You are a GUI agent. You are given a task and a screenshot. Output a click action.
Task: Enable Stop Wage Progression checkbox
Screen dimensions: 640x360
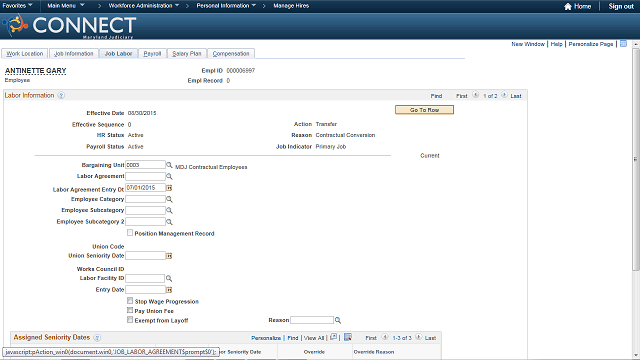coord(130,301)
